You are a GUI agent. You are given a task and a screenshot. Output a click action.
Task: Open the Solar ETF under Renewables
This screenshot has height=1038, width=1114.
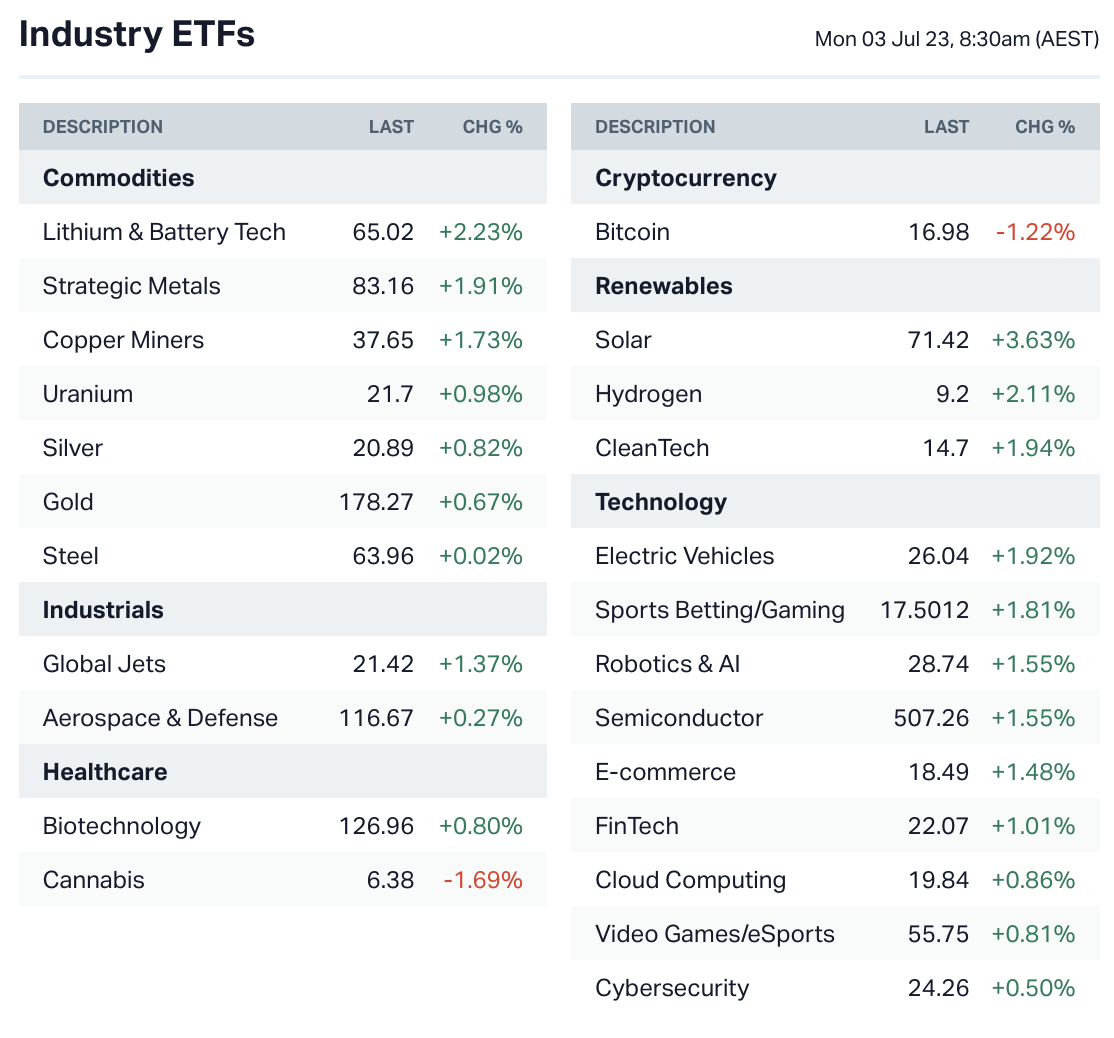(623, 340)
